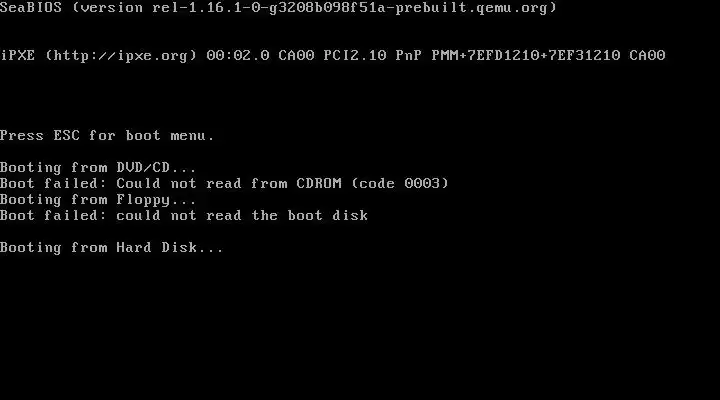Click the word 'CDROM' in error line
This screenshot has width=720, height=400.
click(319, 184)
